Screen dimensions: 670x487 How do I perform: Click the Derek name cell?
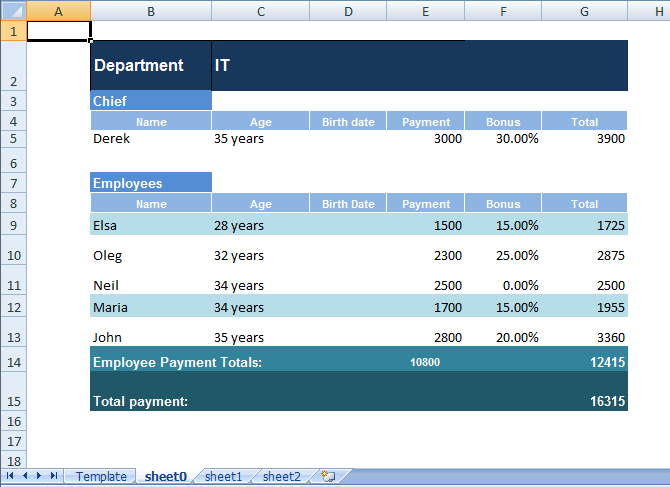click(151, 139)
